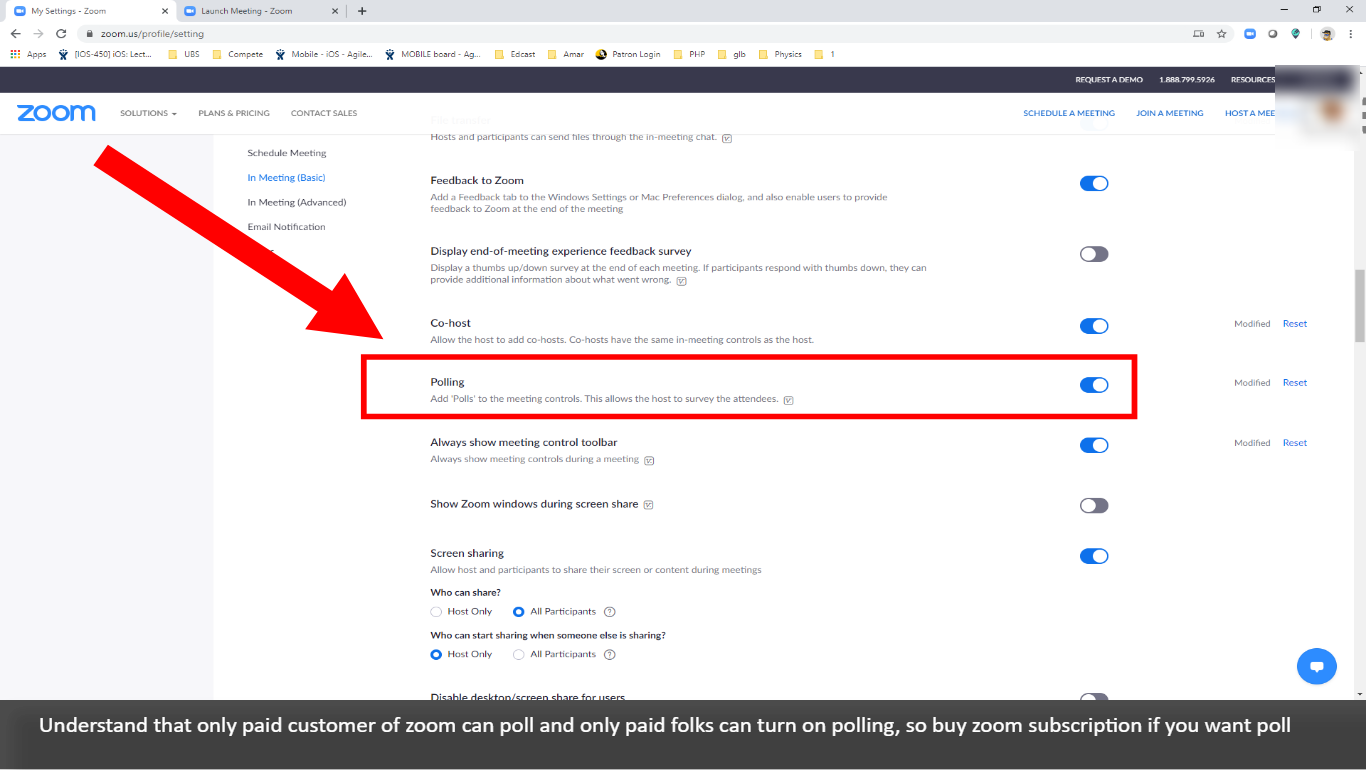Open the browser profile avatar
The image size is (1366, 770).
coord(1326,33)
